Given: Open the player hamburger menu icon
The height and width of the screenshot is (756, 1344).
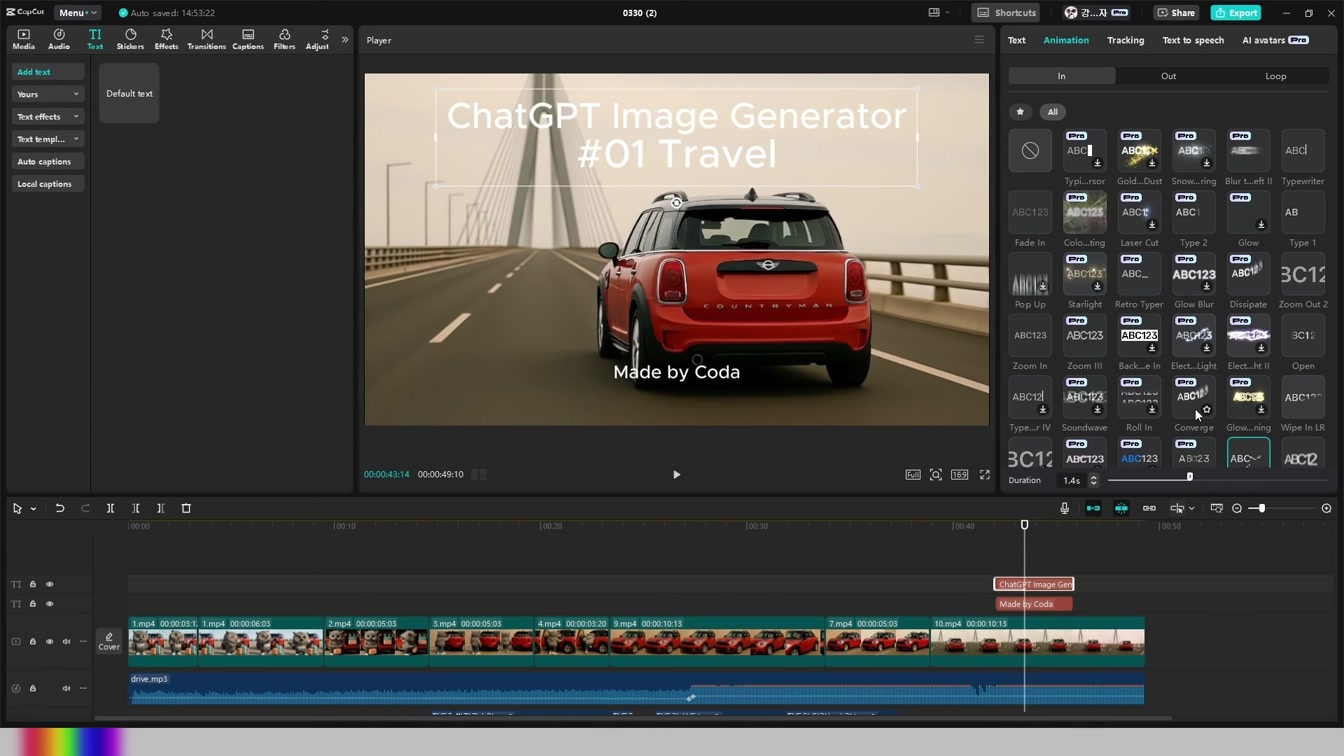Looking at the screenshot, I should [979, 40].
